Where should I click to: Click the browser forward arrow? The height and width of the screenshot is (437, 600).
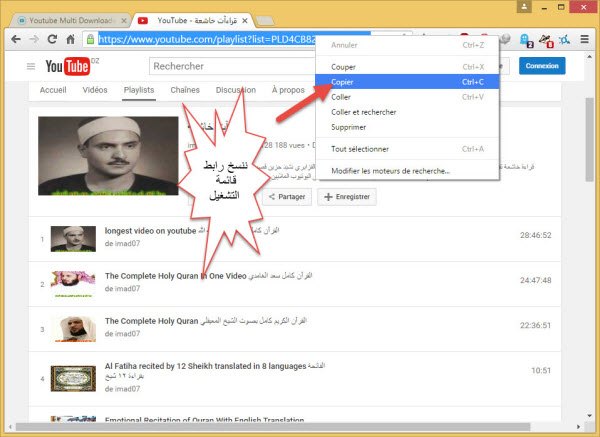coord(34,39)
